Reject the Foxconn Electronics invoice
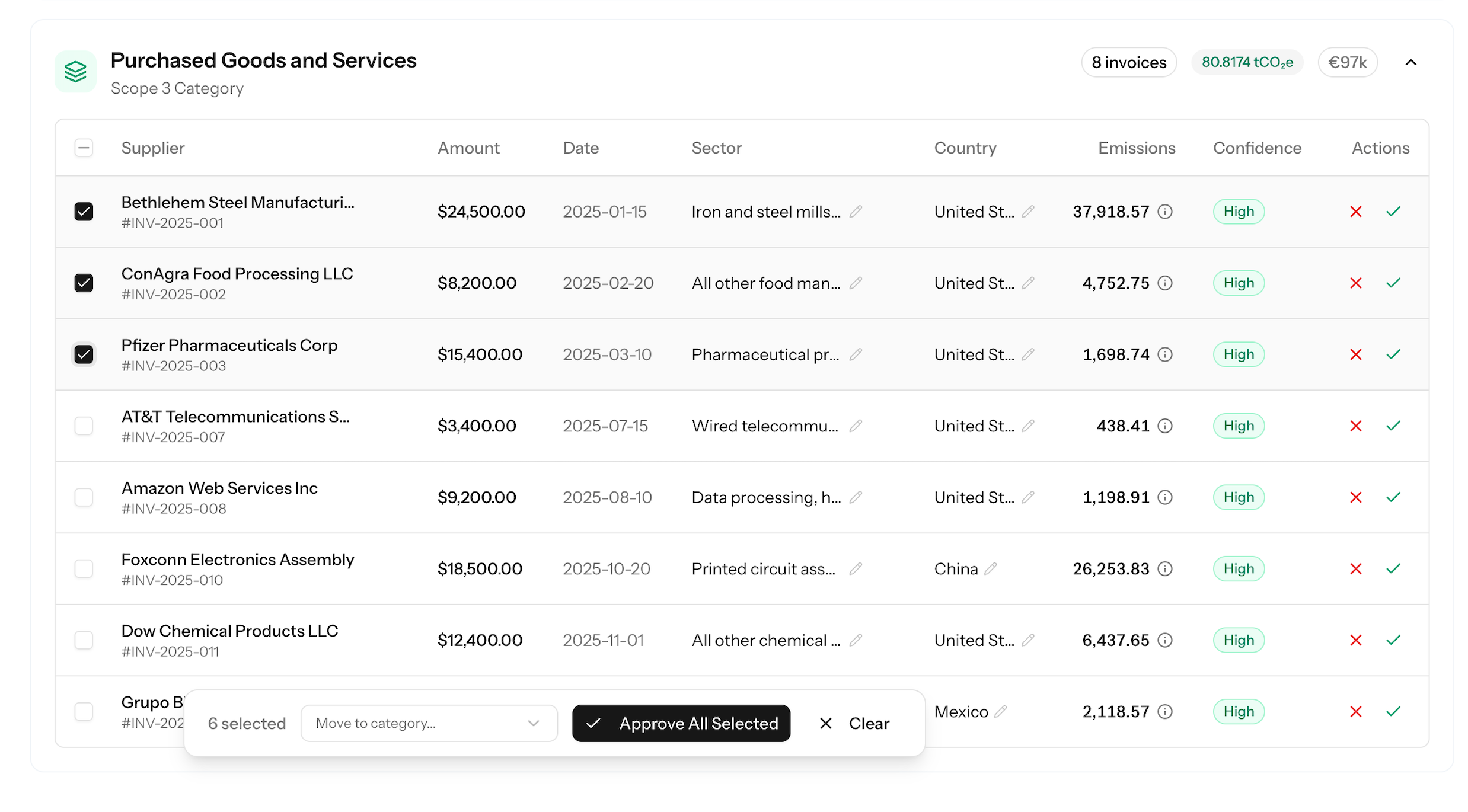1468x812 pixels. tap(1355, 568)
